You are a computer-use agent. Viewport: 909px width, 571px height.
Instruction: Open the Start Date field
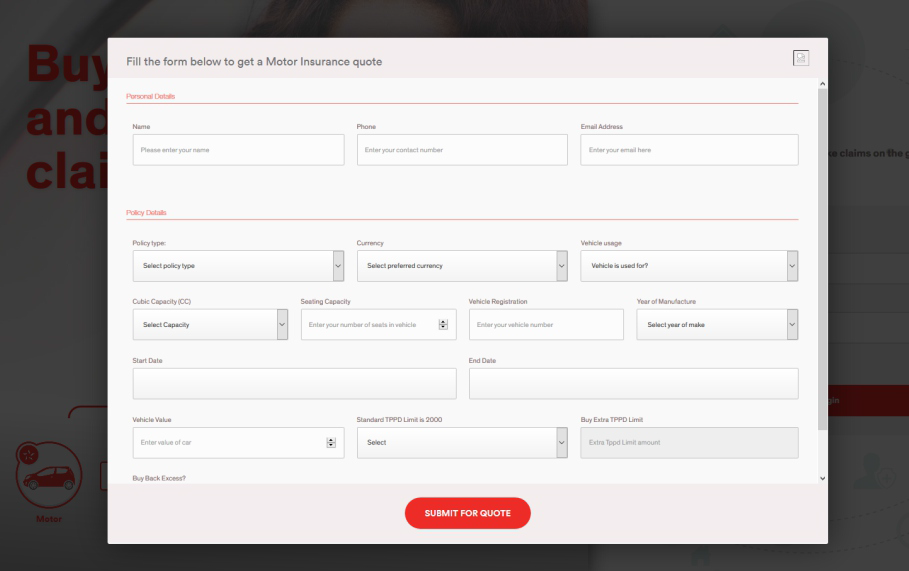point(294,383)
